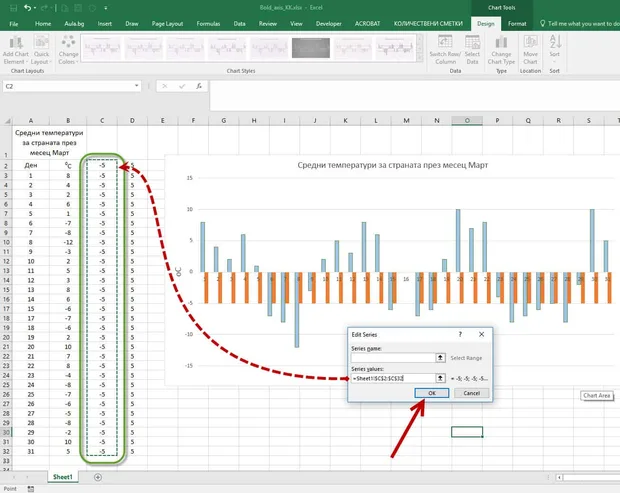Switch to the Page Layout tab

pos(167,24)
